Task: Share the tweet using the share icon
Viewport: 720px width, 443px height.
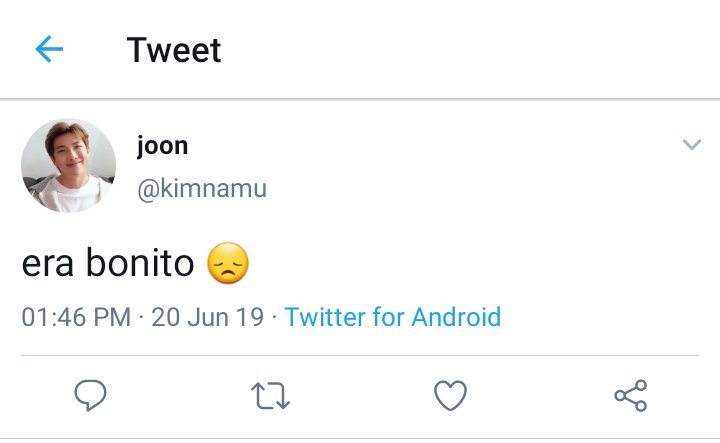Action: coord(630,396)
